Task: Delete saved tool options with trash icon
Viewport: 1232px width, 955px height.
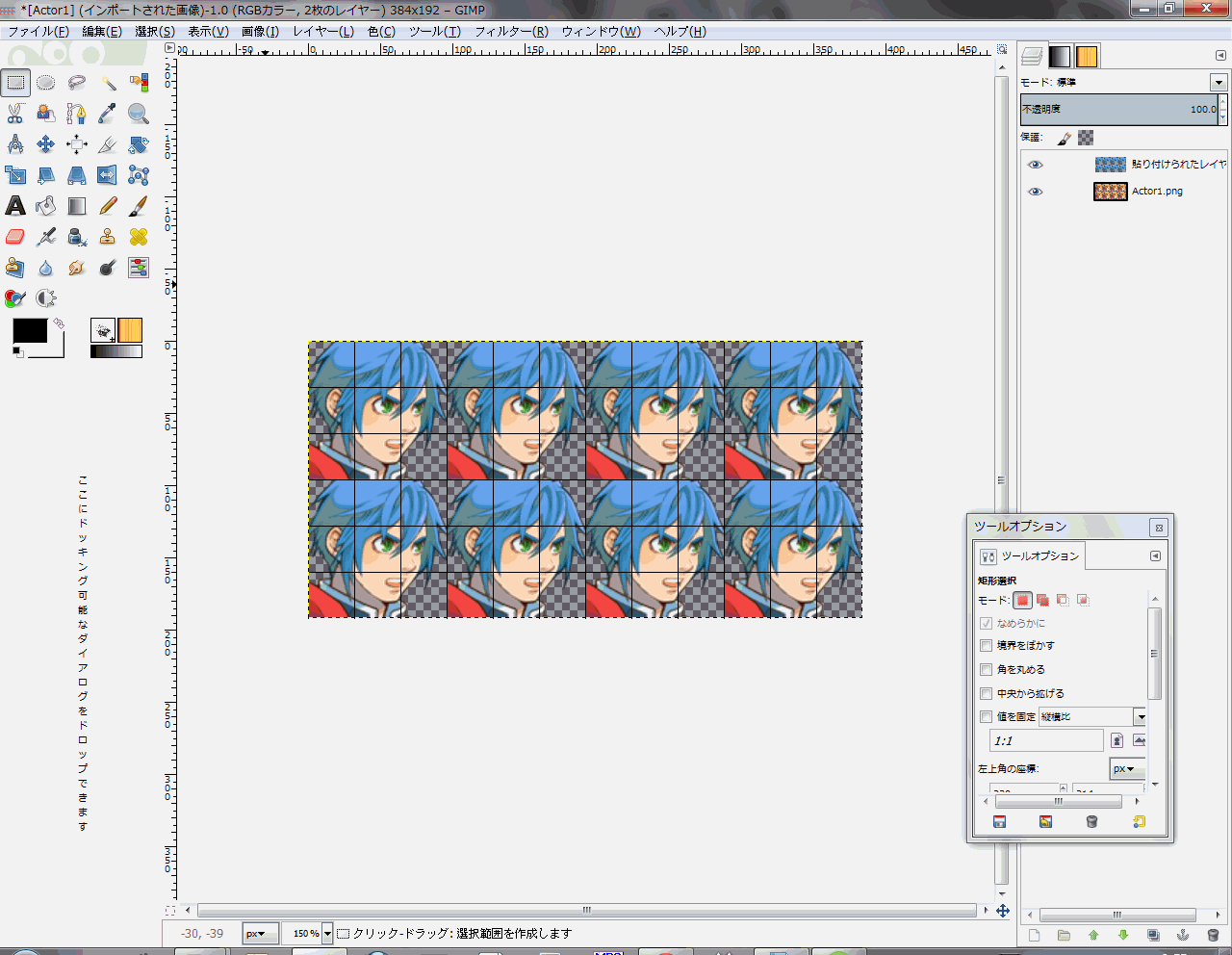Action: pyautogui.click(x=1091, y=822)
